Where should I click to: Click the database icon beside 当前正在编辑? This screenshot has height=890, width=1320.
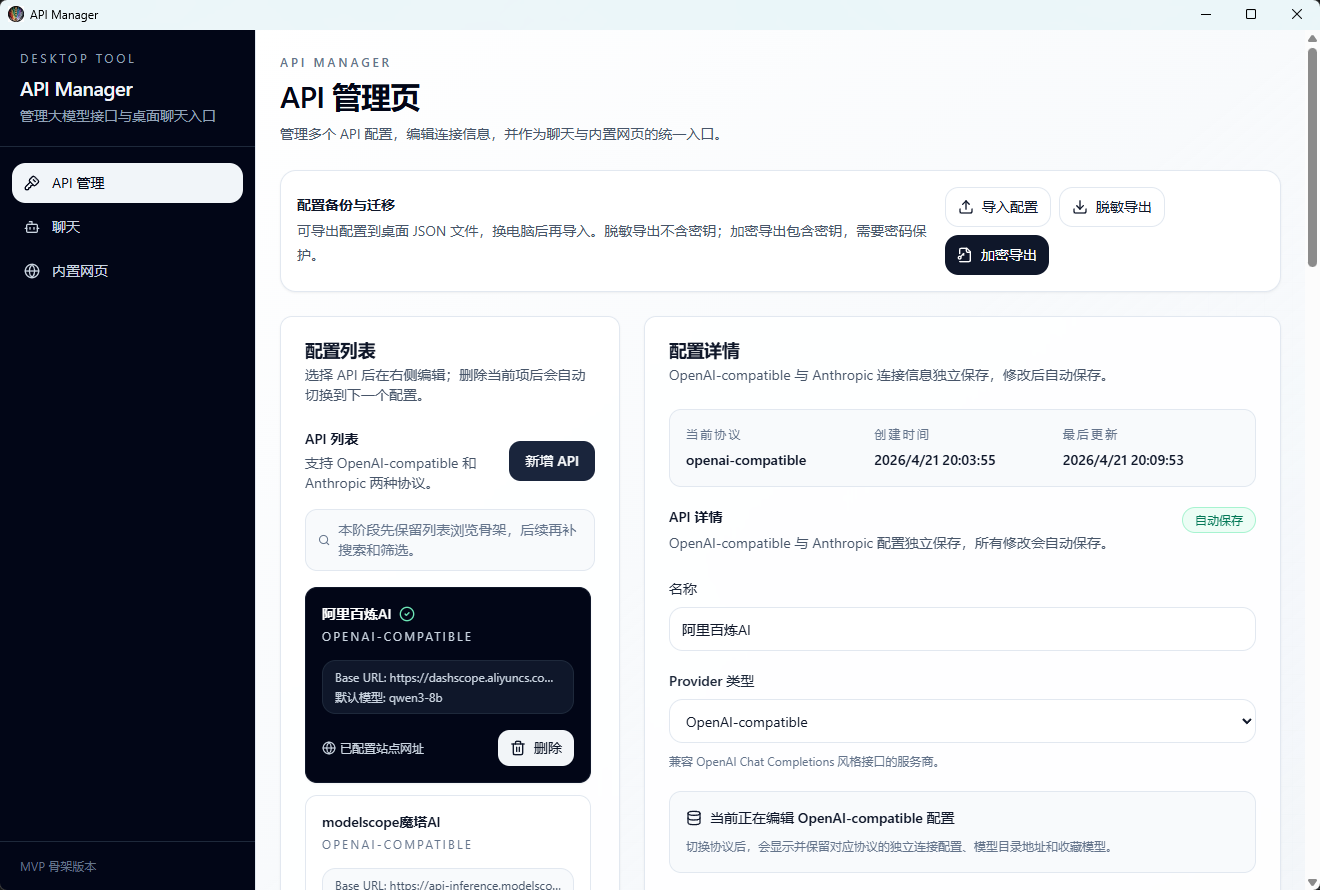pyautogui.click(x=694, y=818)
